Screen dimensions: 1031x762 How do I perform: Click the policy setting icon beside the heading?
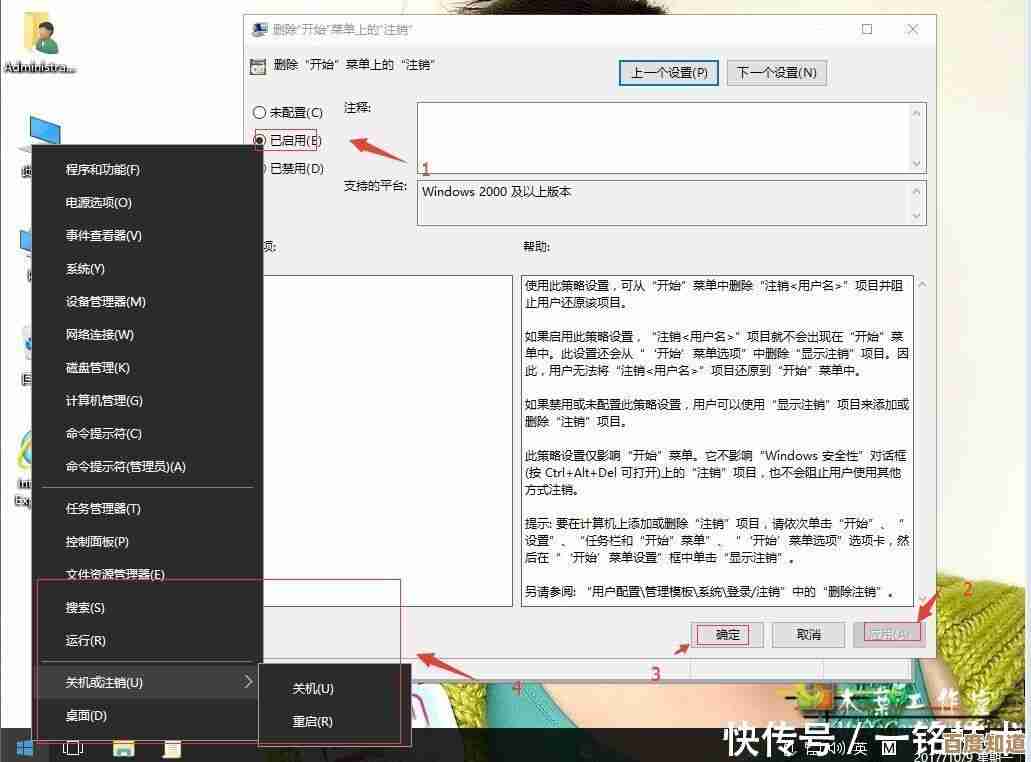pyautogui.click(x=258, y=66)
